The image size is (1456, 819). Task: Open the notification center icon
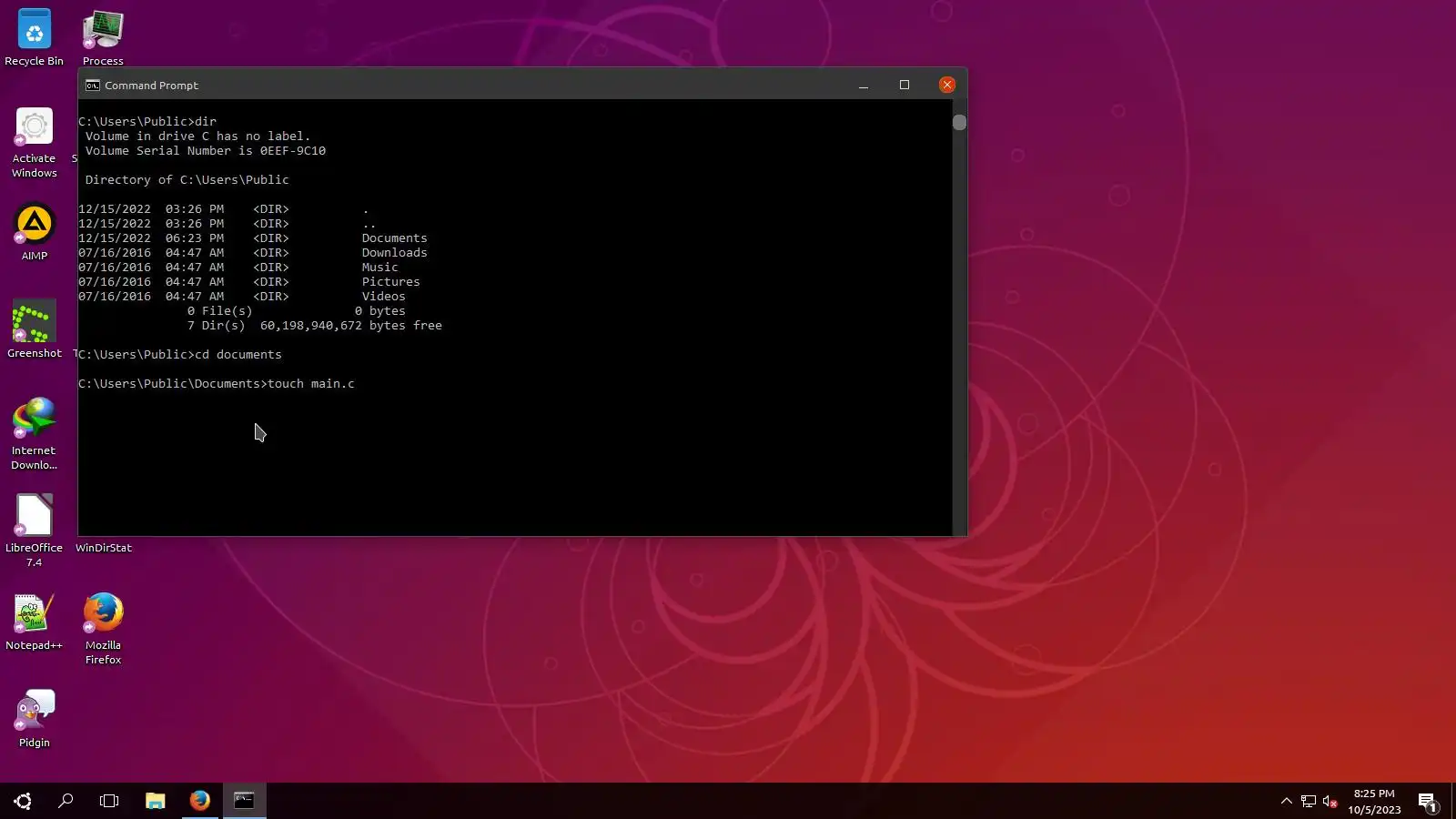click(1427, 801)
